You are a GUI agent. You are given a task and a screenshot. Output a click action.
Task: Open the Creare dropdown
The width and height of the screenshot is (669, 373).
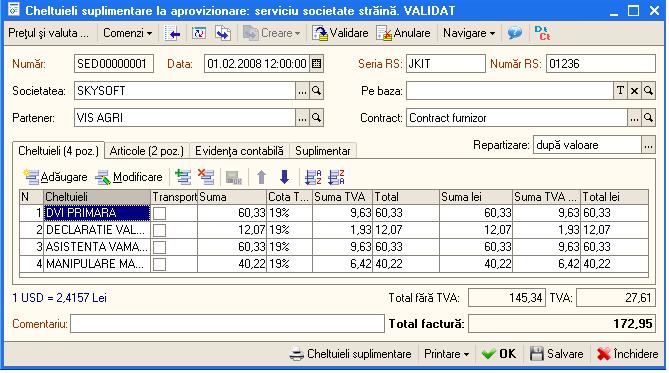click(272, 33)
